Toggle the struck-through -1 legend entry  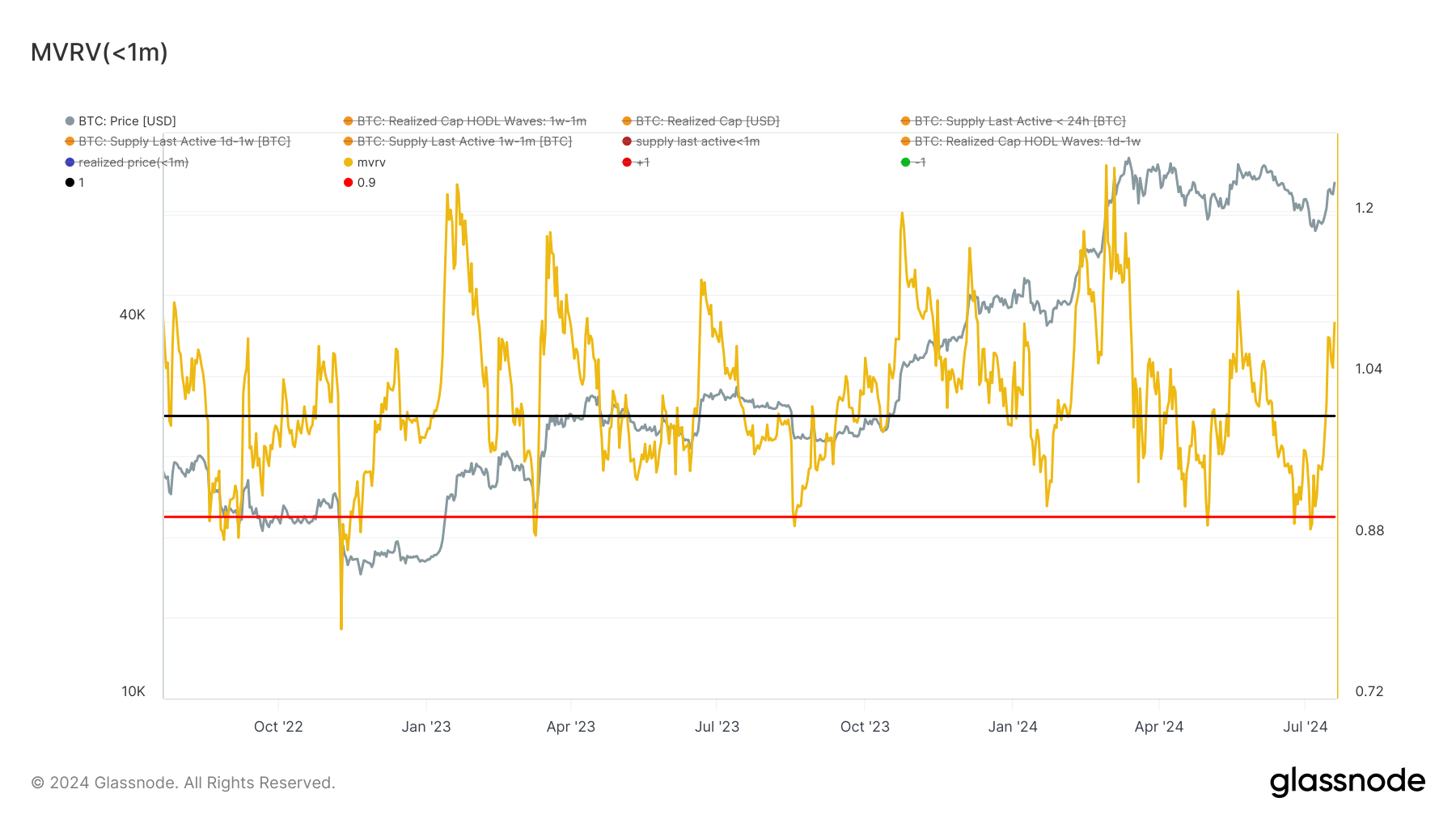[913, 163]
